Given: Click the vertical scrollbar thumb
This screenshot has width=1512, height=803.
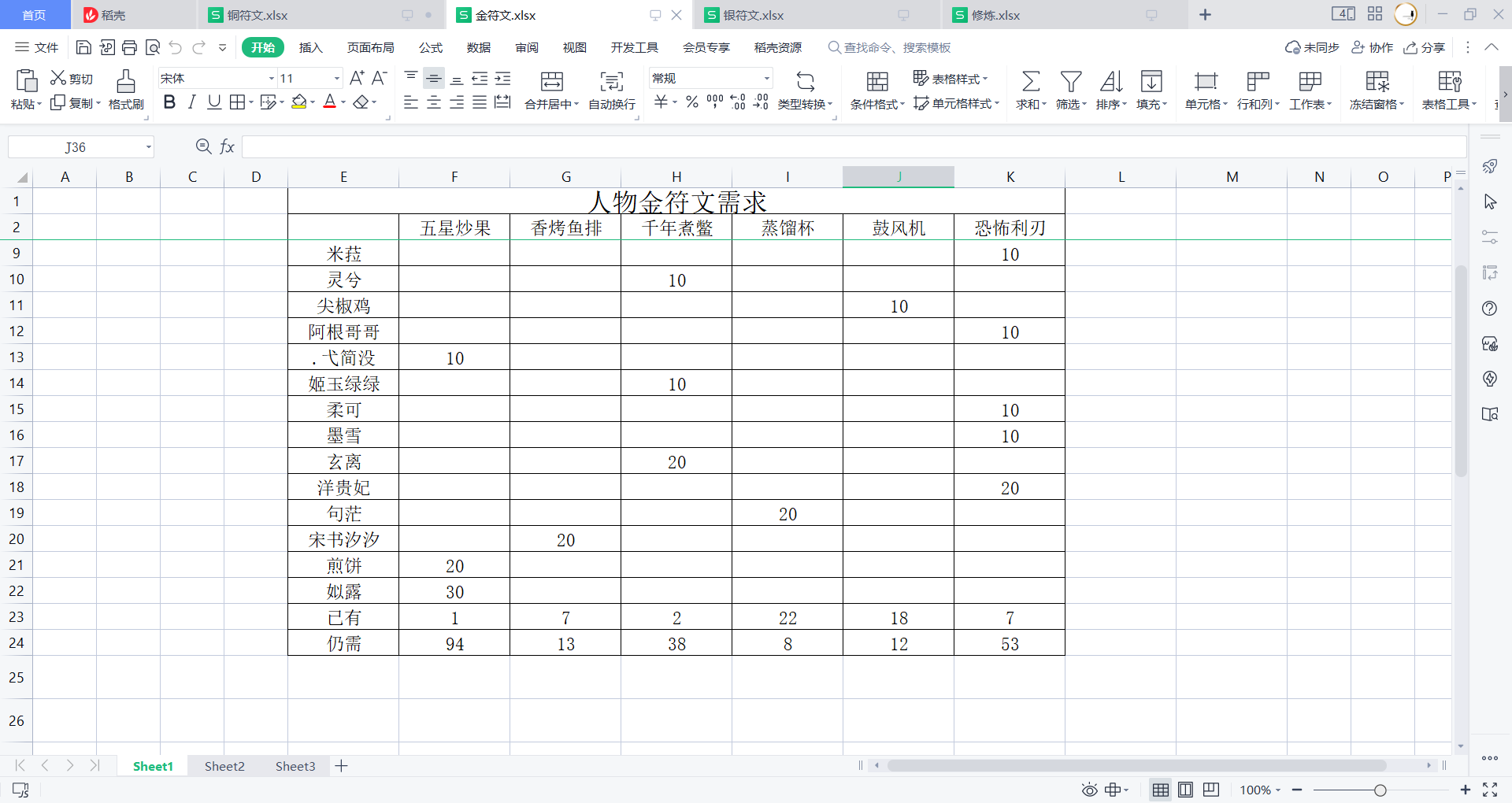Looking at the screenshot, I should (x=1461, y=370).
